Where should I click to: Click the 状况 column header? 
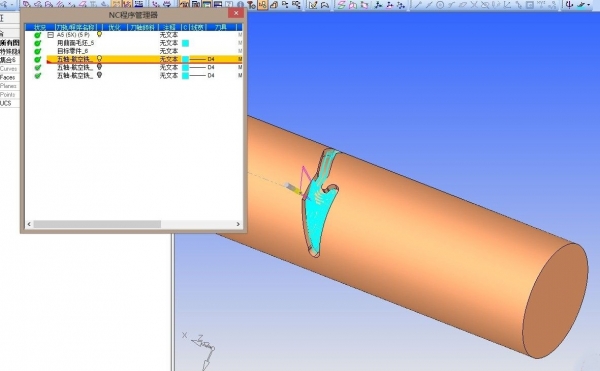coord(40,27)
